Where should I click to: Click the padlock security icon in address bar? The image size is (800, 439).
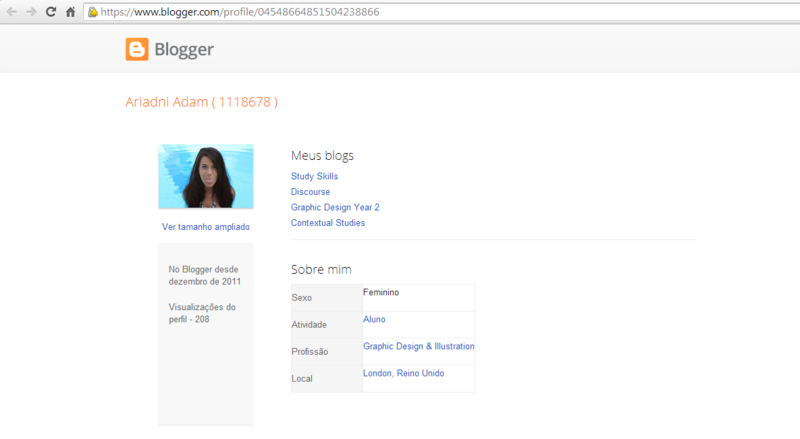(93, 12)
